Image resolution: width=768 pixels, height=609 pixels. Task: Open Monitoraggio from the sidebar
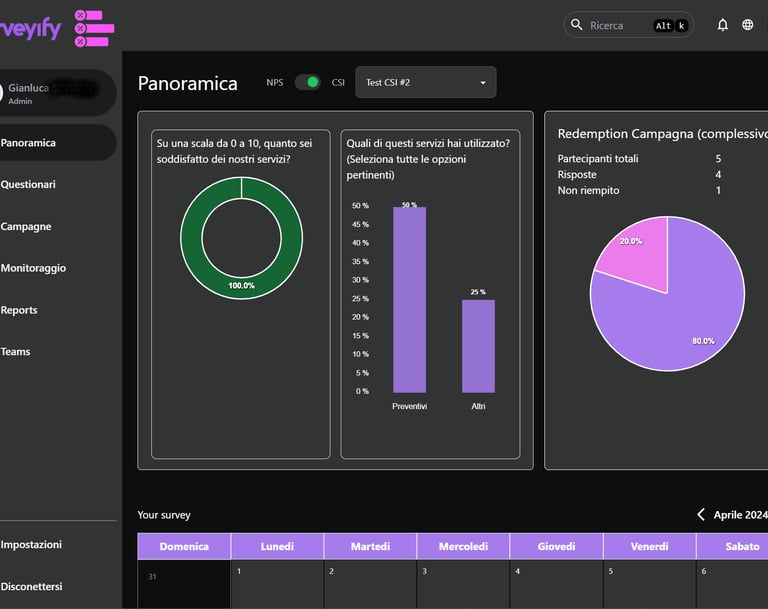pyautogui.click(x=33, y=268)
